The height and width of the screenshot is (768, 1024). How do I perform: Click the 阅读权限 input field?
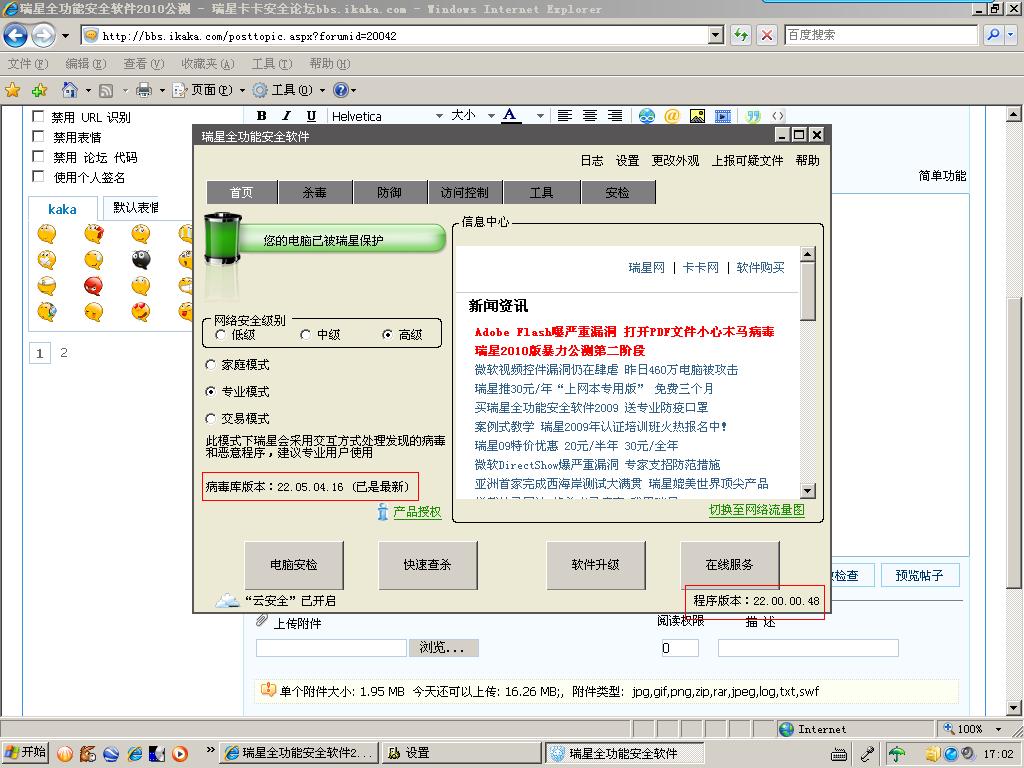680,648
